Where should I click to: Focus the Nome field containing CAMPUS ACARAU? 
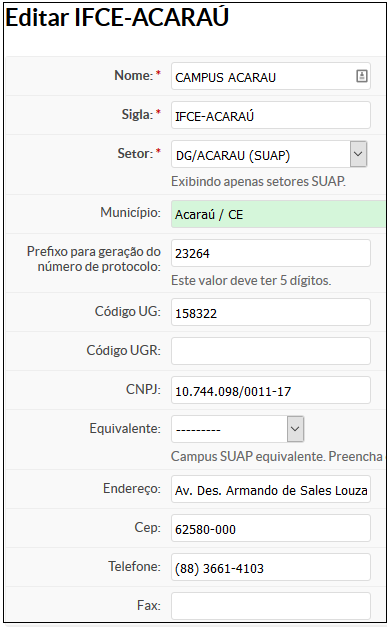coord(271,76)
